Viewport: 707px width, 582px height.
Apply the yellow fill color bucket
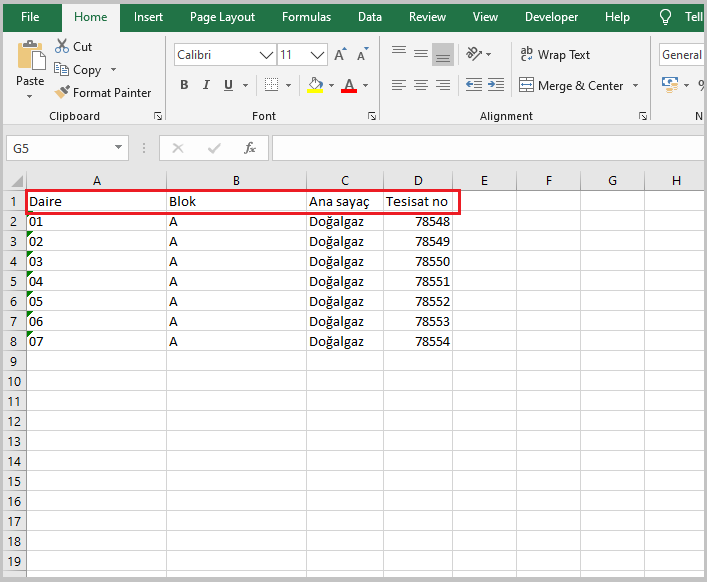click(315, 85)
